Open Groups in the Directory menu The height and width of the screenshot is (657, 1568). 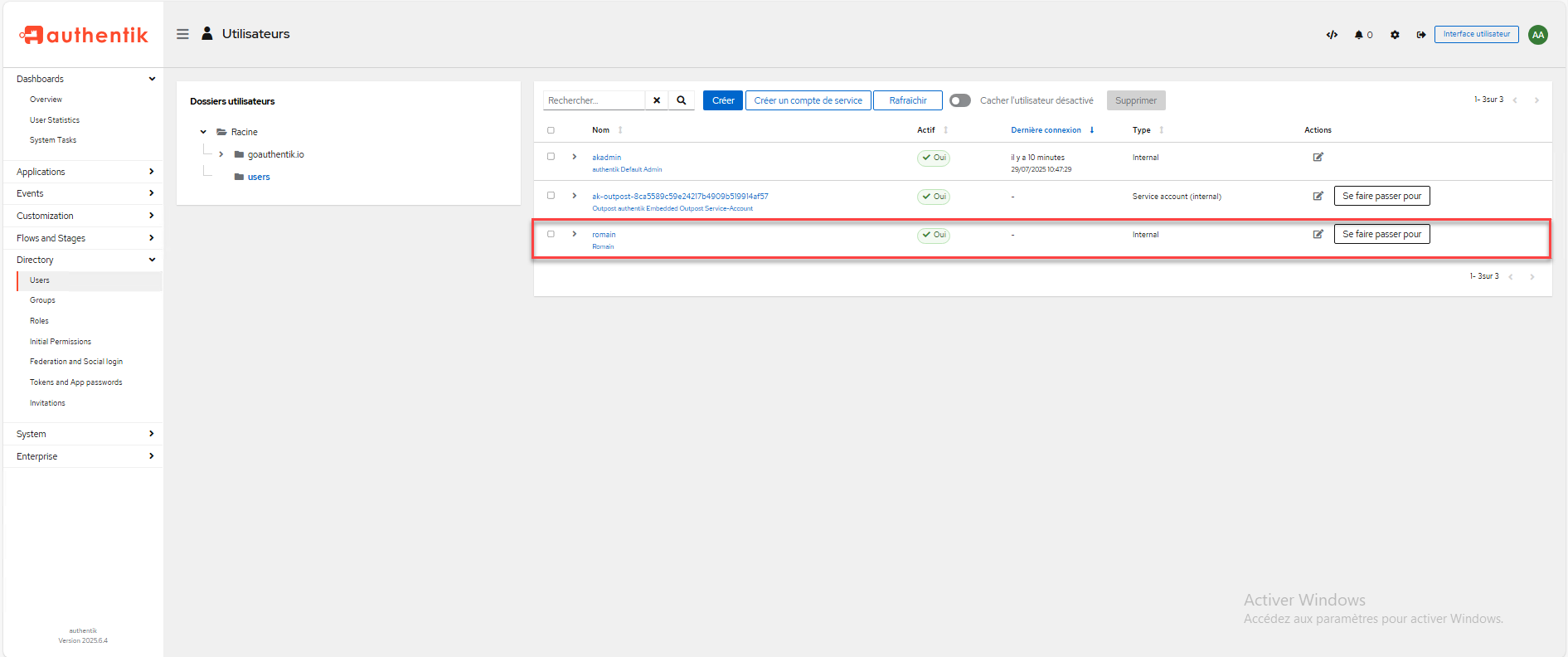pyautogui.click(x=43, y=300)
